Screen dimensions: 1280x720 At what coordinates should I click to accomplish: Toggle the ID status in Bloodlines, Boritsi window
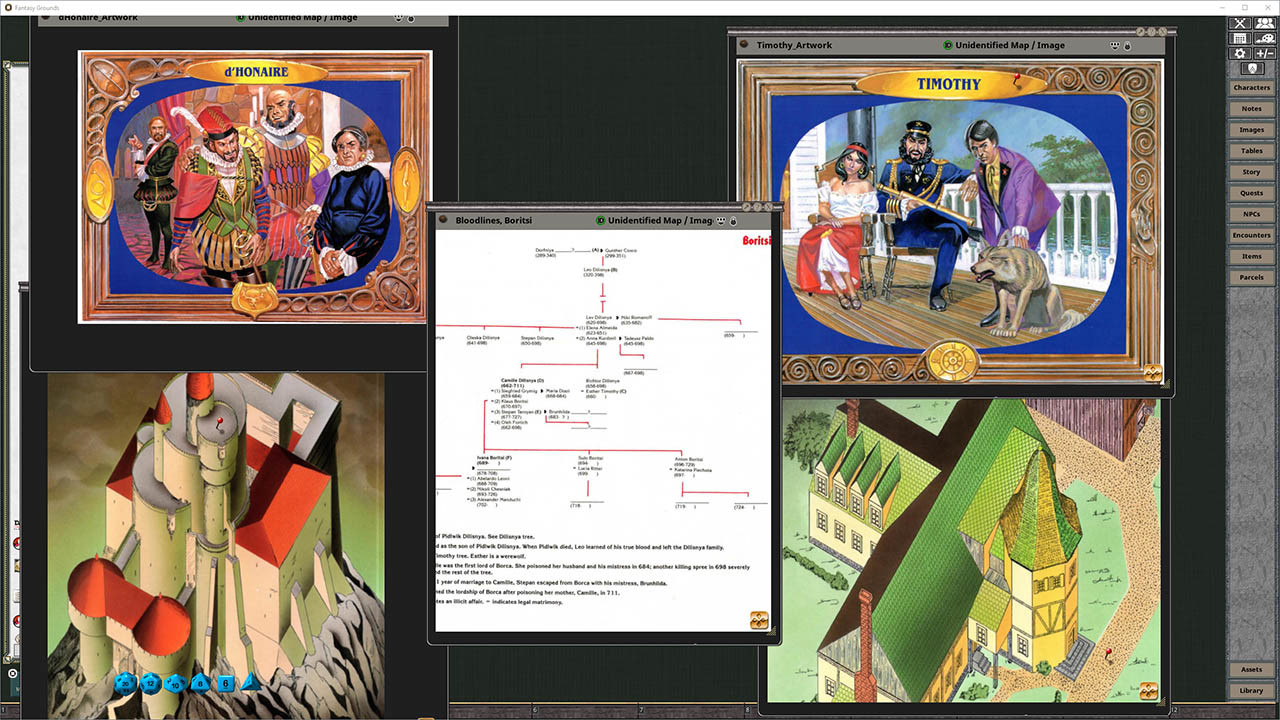(x=600, y=220)
